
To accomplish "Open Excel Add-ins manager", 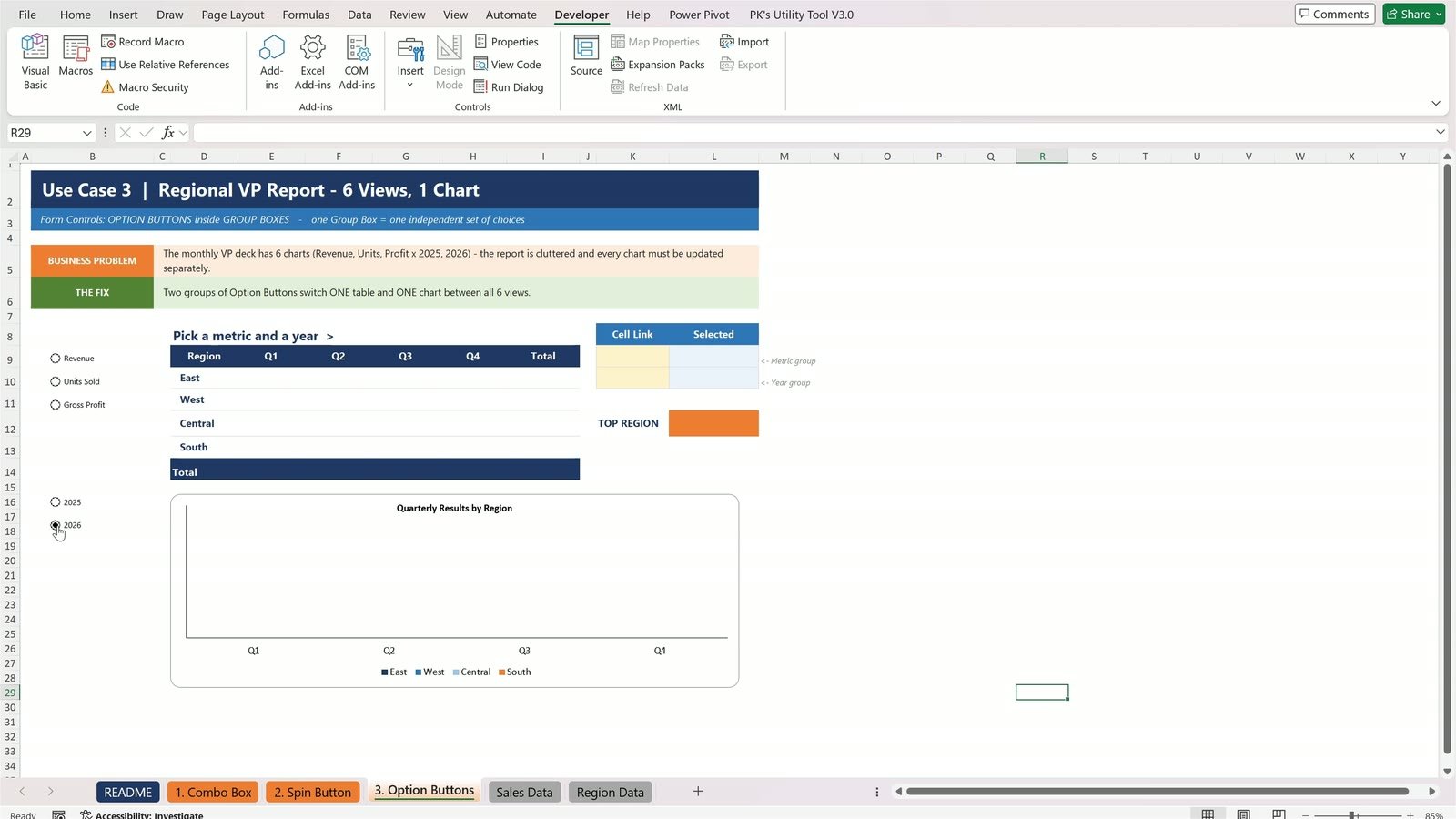I will point(312,62).
